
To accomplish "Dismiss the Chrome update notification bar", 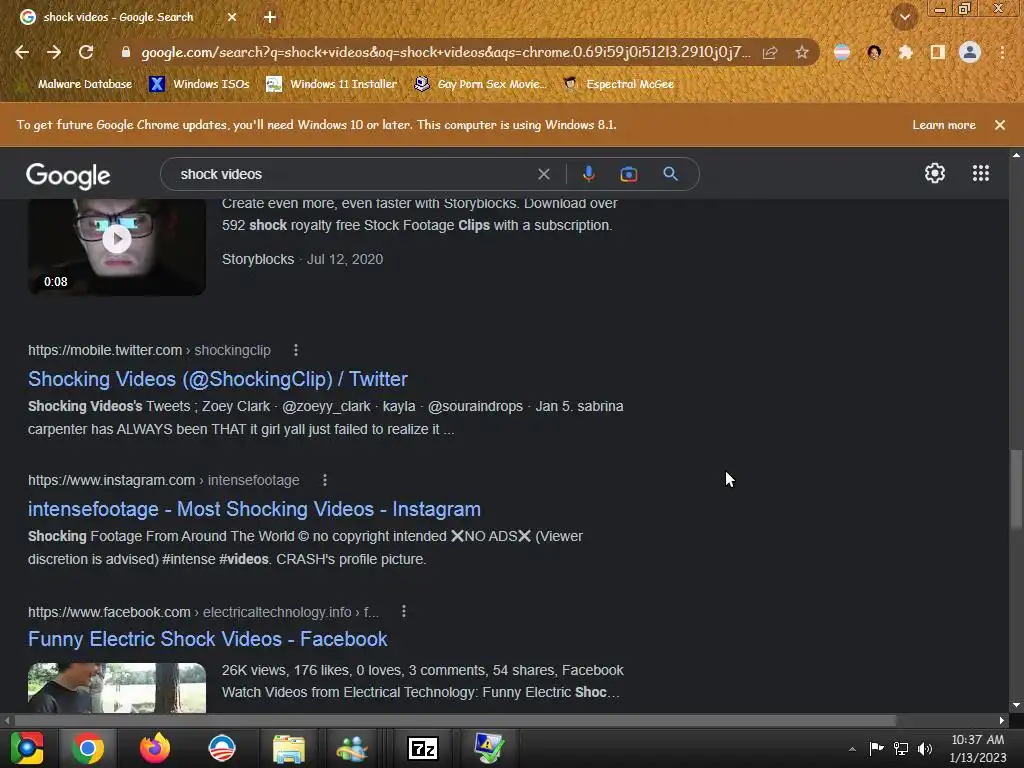I will [1000, 125].
